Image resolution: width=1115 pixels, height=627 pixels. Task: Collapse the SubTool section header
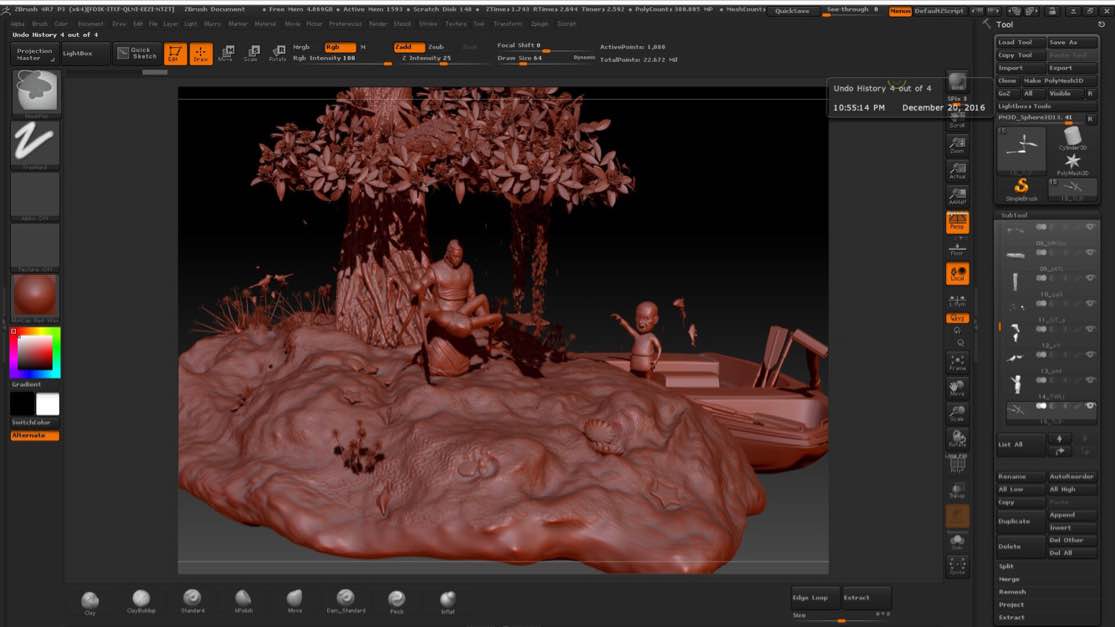click(x=1015, y=215)
